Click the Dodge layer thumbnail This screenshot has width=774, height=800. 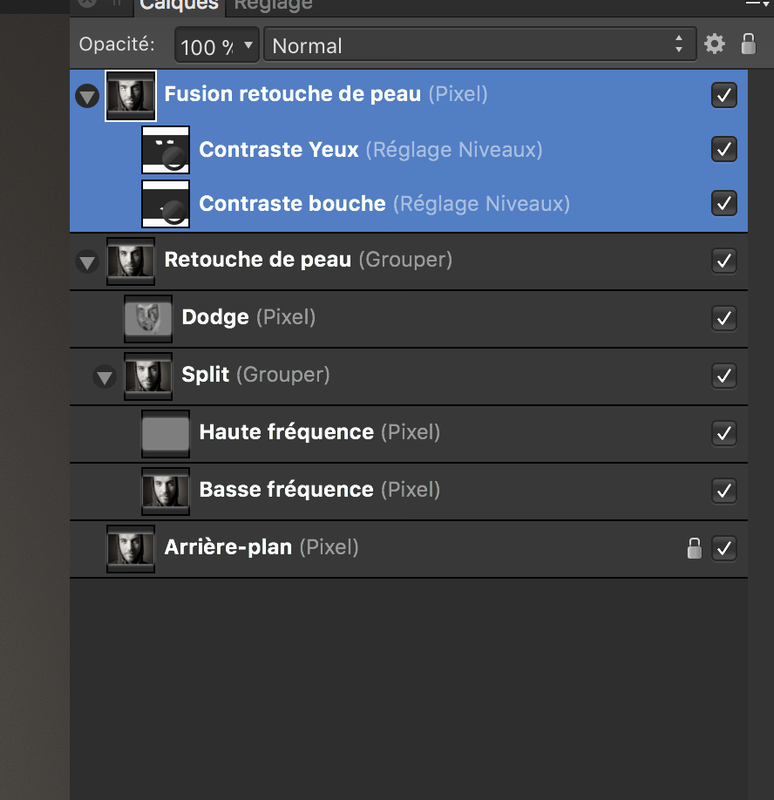(x=148, y=318)
